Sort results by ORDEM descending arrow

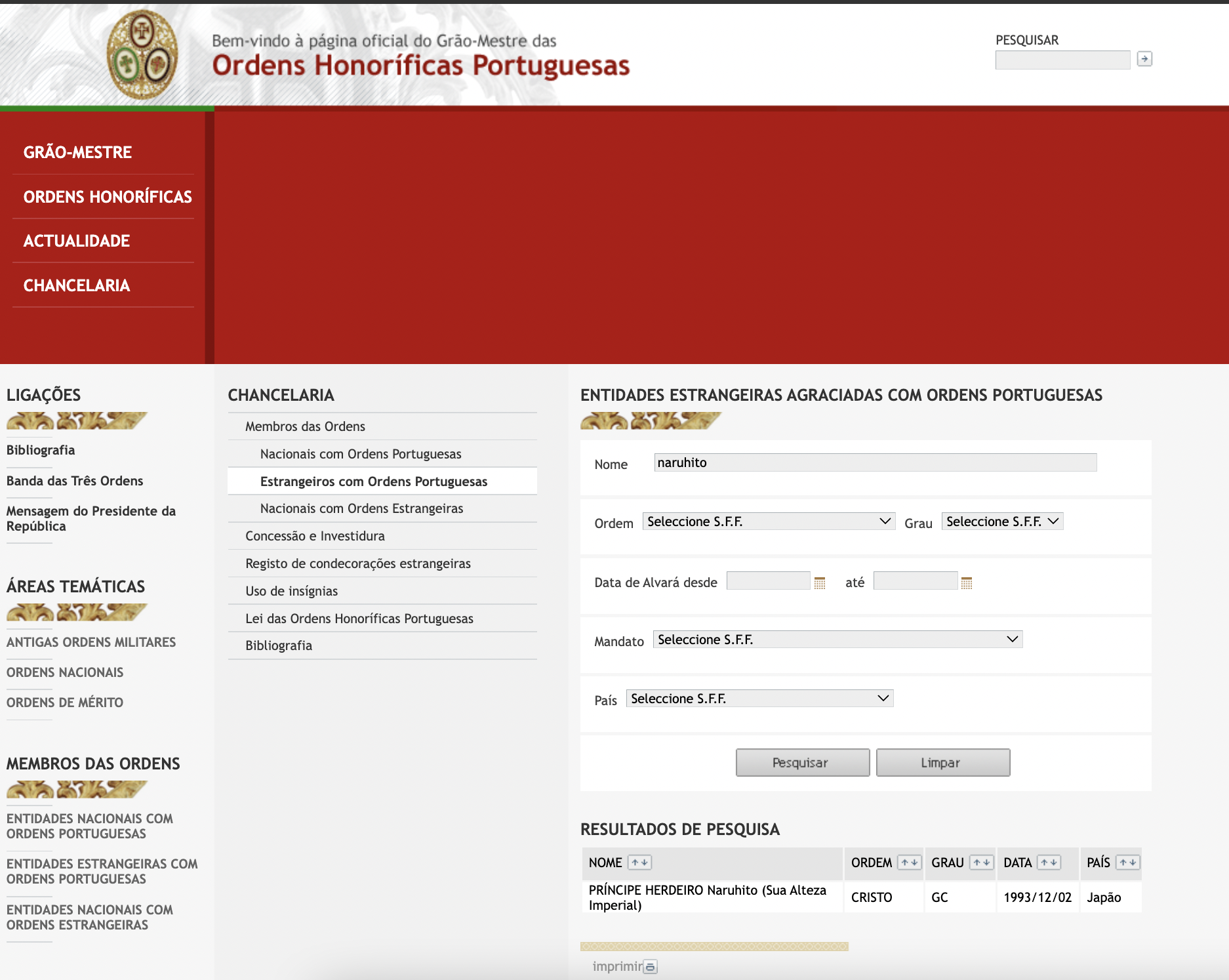tap(915, 863)
